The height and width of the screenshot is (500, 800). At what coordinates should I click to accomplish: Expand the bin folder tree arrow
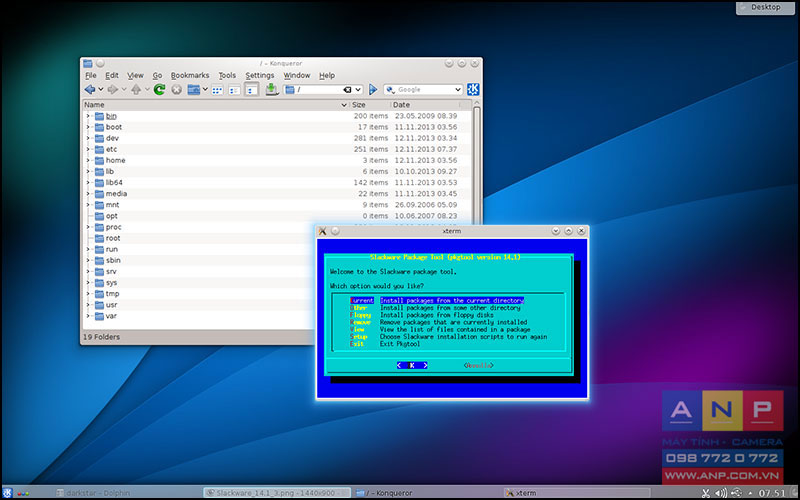(x=88, y=116)
